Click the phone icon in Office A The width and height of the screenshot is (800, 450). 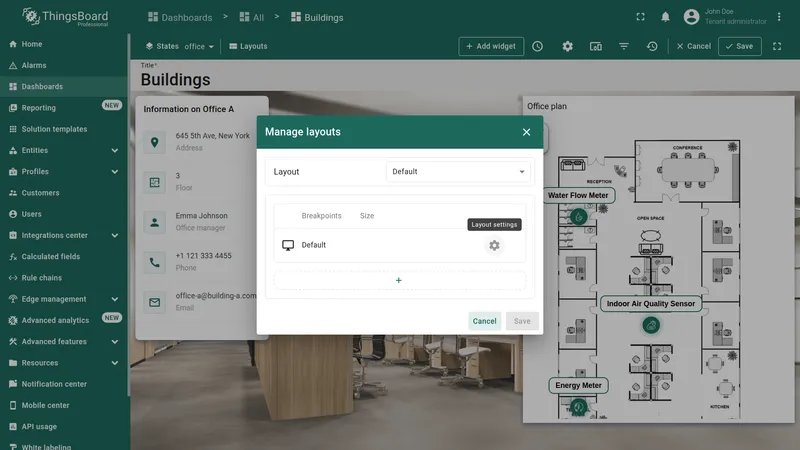pyautogui.click(x=155, y=262)
